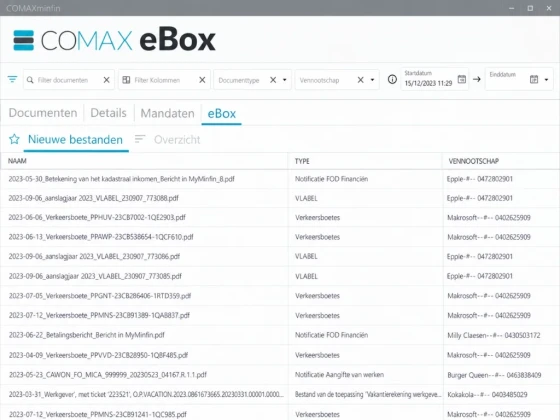Maximize the COMAXminfin window
The width and height of the screenshot is (560, 420).
pyautogui.click(x=530, y=8)
